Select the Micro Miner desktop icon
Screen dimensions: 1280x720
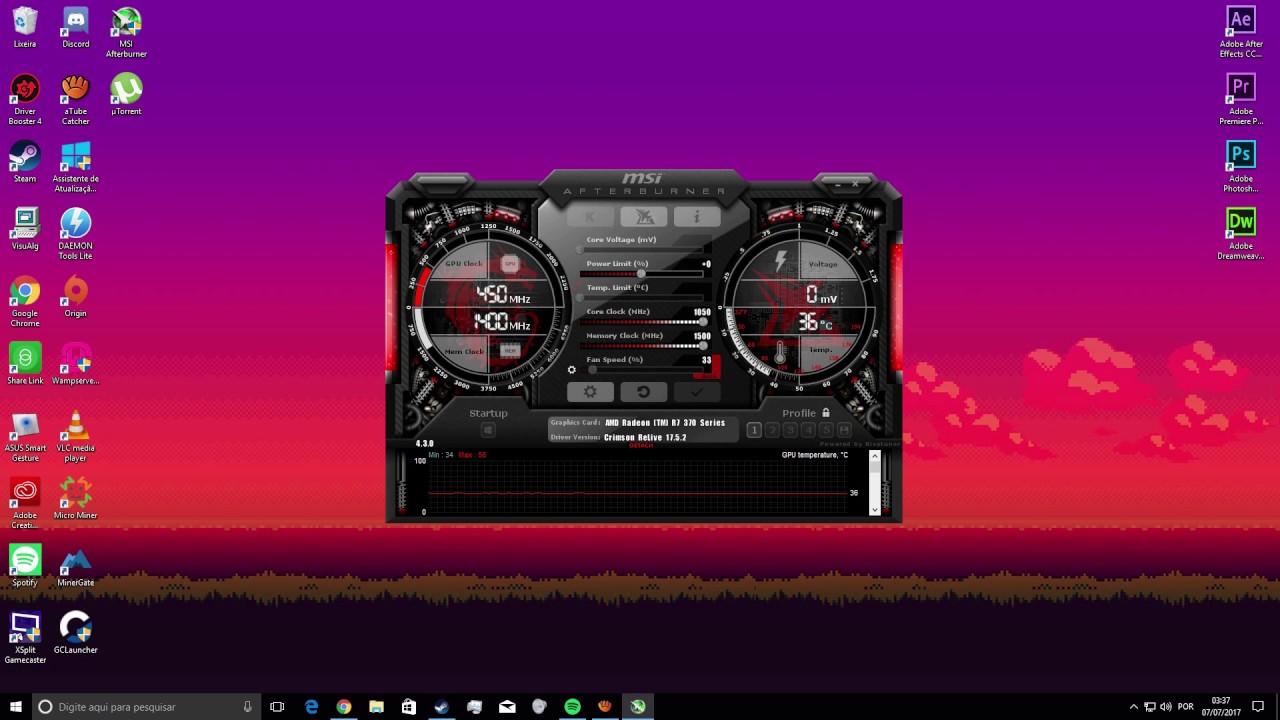(76, 498)
